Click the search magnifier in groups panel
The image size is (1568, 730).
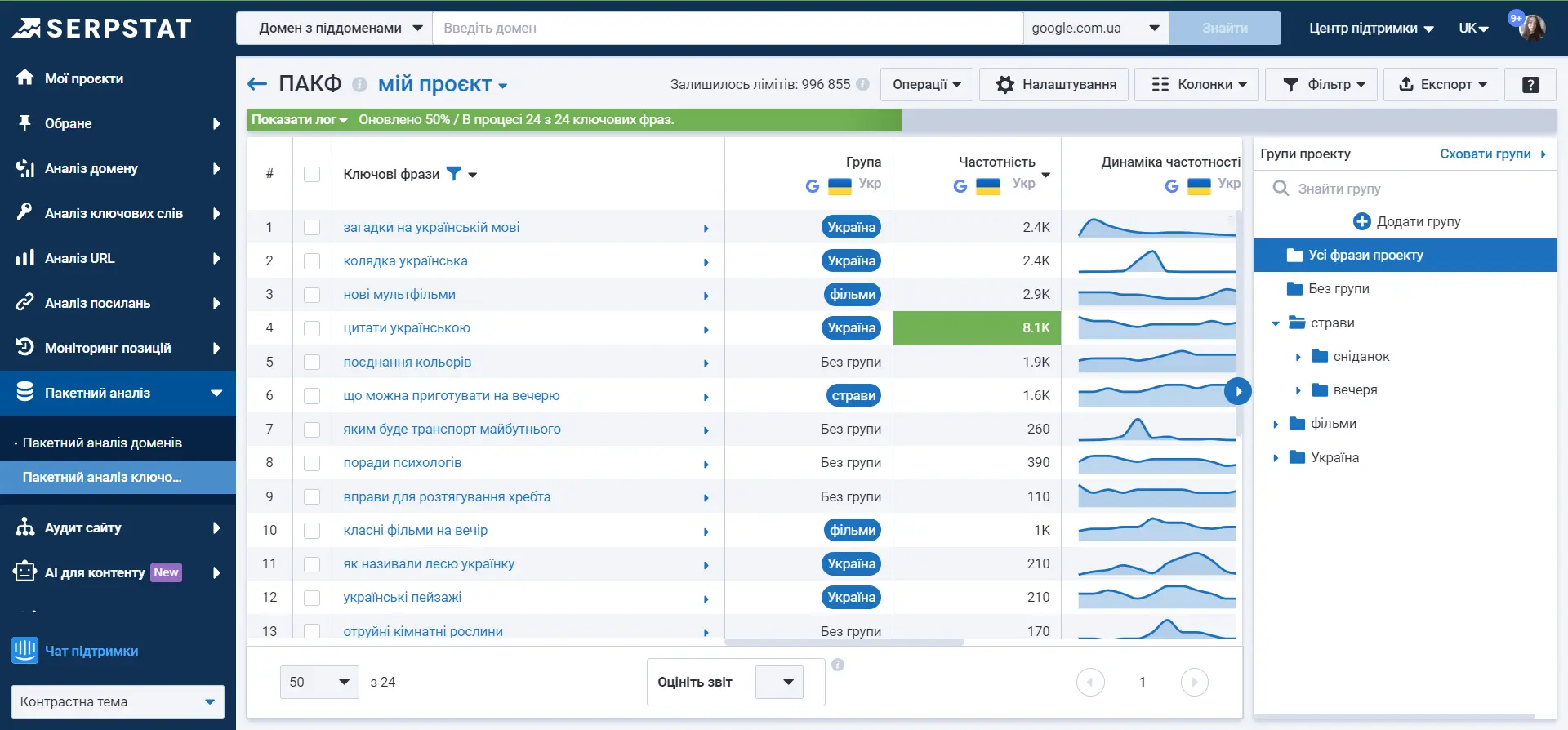click(x=1281, y=189)
